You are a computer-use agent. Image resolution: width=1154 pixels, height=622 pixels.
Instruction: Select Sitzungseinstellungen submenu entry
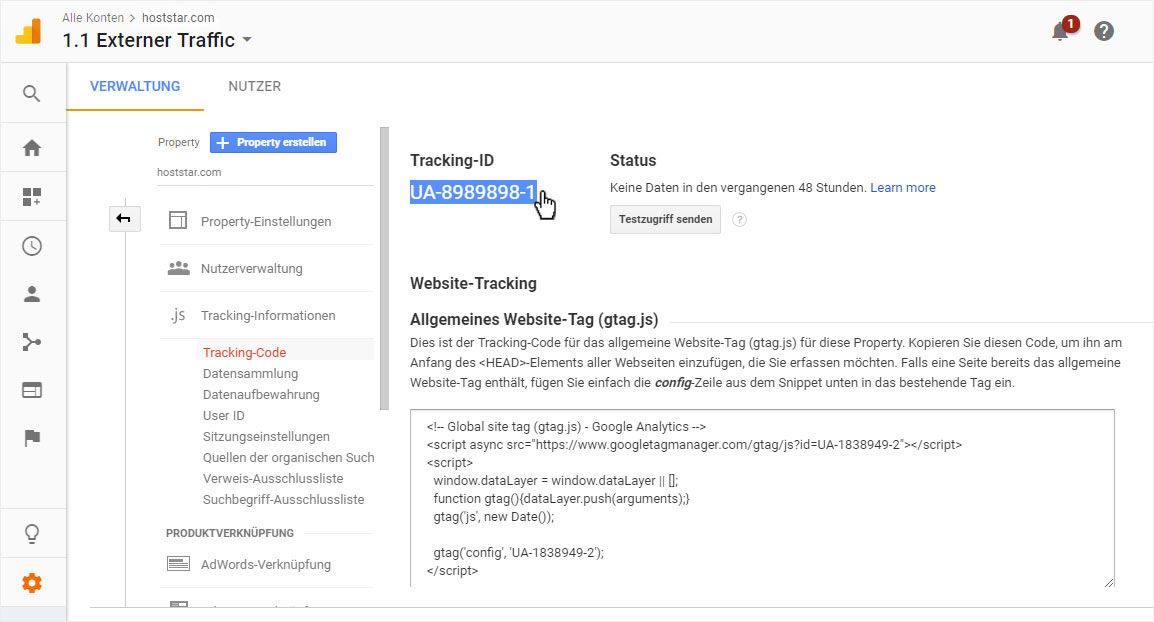pyautogui.click(x=266, y=436)
